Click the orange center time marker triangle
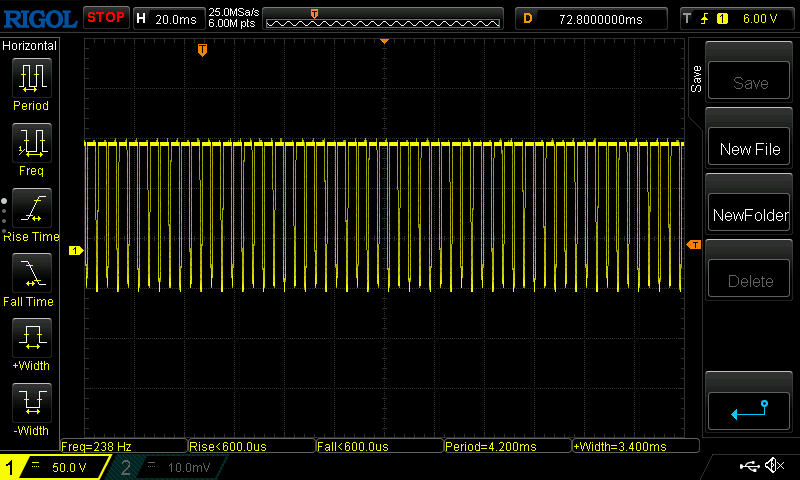This screenshot has width=800, height=480. 385,41
